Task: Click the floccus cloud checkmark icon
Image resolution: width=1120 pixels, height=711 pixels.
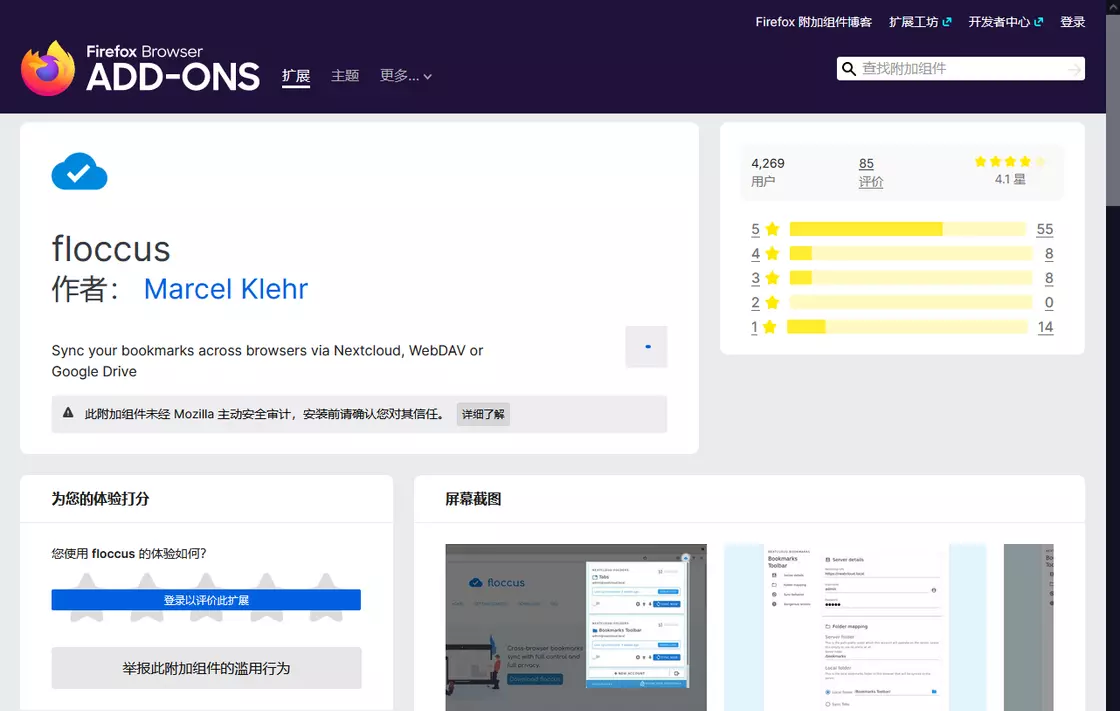Action: [x=79, y=171]
